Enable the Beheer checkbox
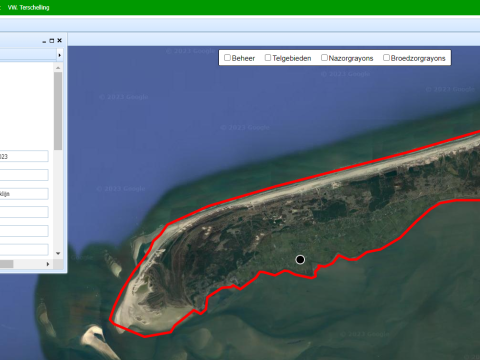The width and height of the screenshot is (480, 360). click(x=227, y=58)
